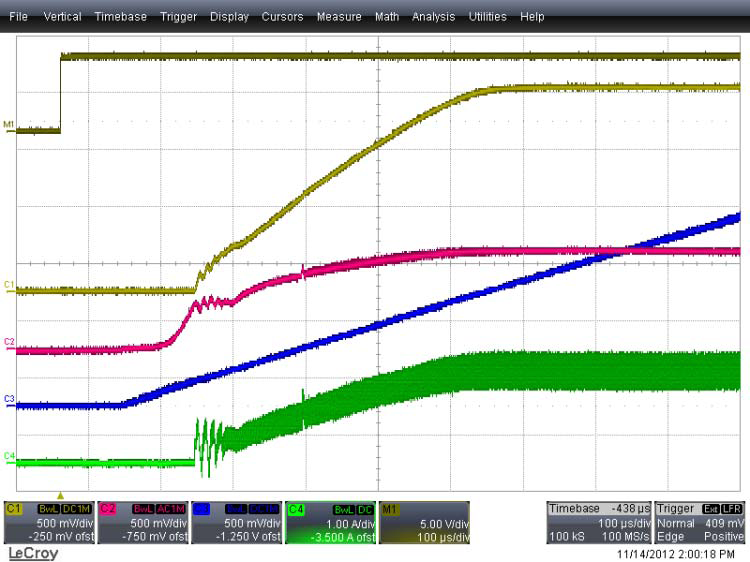Open the blue C3 channel descriptor
Image resolution: width=750 pixels, height=562 pixels.
[x=237, y=522]
